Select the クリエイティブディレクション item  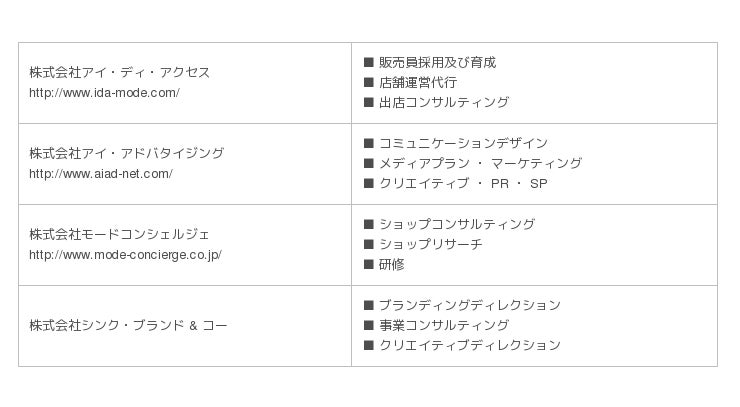470,346
